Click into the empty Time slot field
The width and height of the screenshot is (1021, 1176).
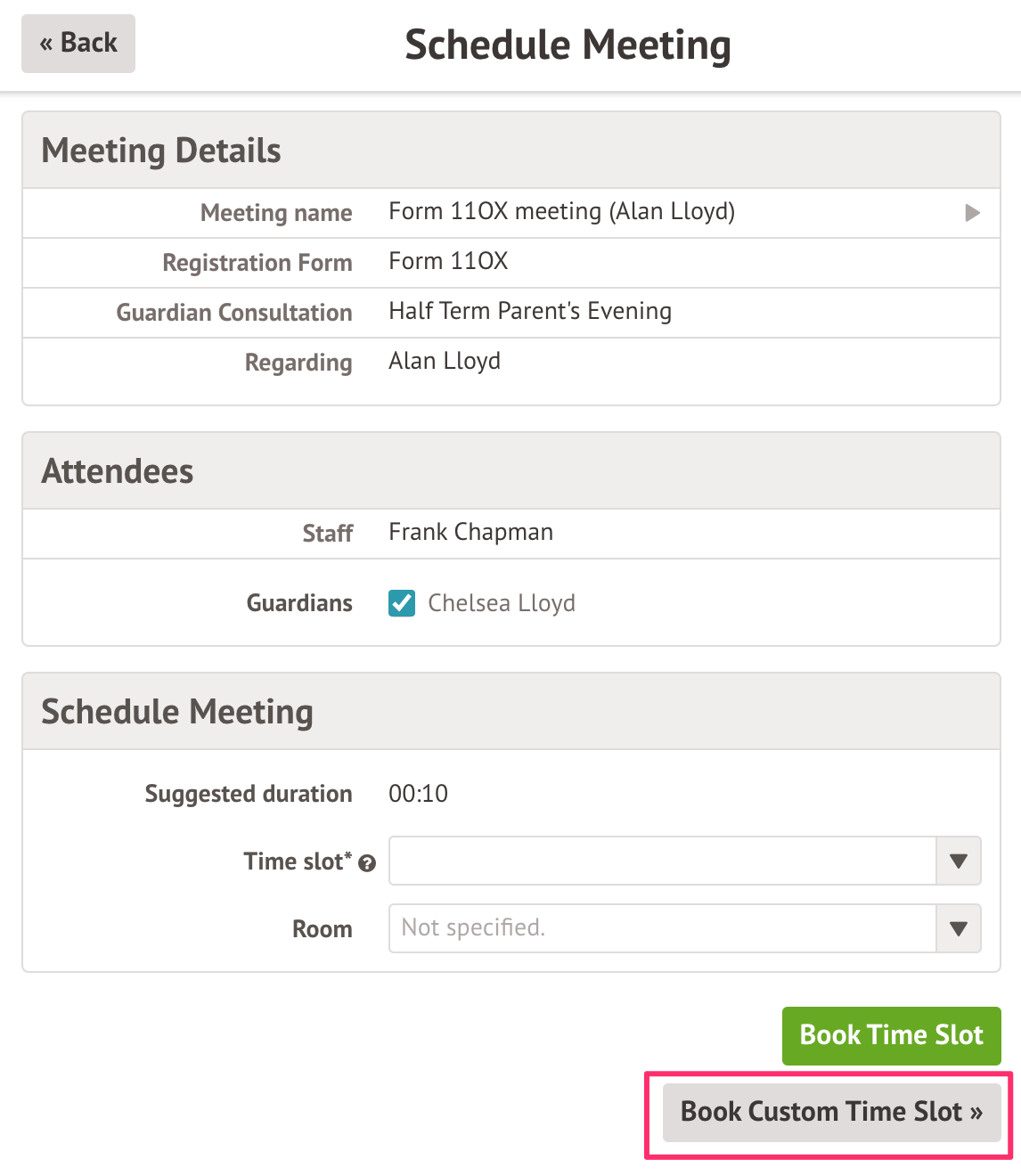tap(662, 861)
